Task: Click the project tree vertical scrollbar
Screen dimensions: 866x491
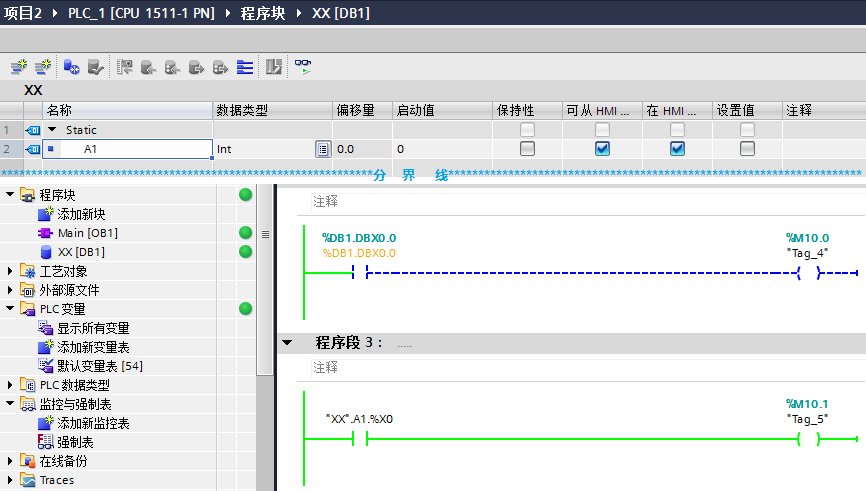Action: click(x=265, y=282)
